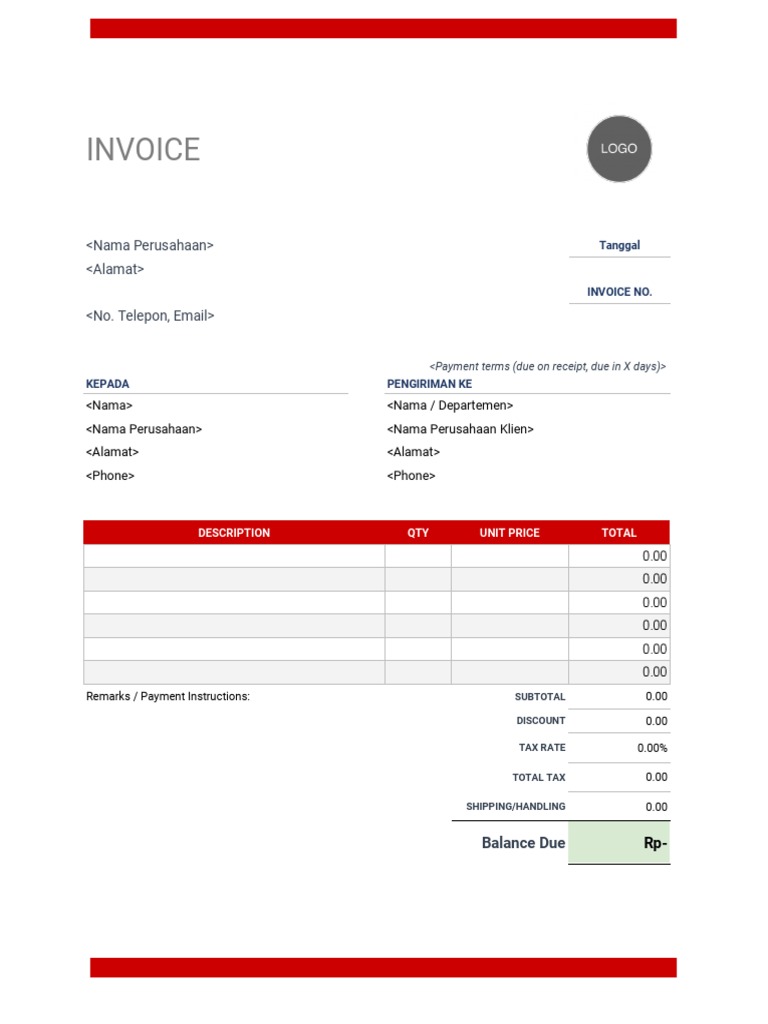Click the QTY column header
Viewport: 768px width, 1024px height.
[x=418, y=533]
